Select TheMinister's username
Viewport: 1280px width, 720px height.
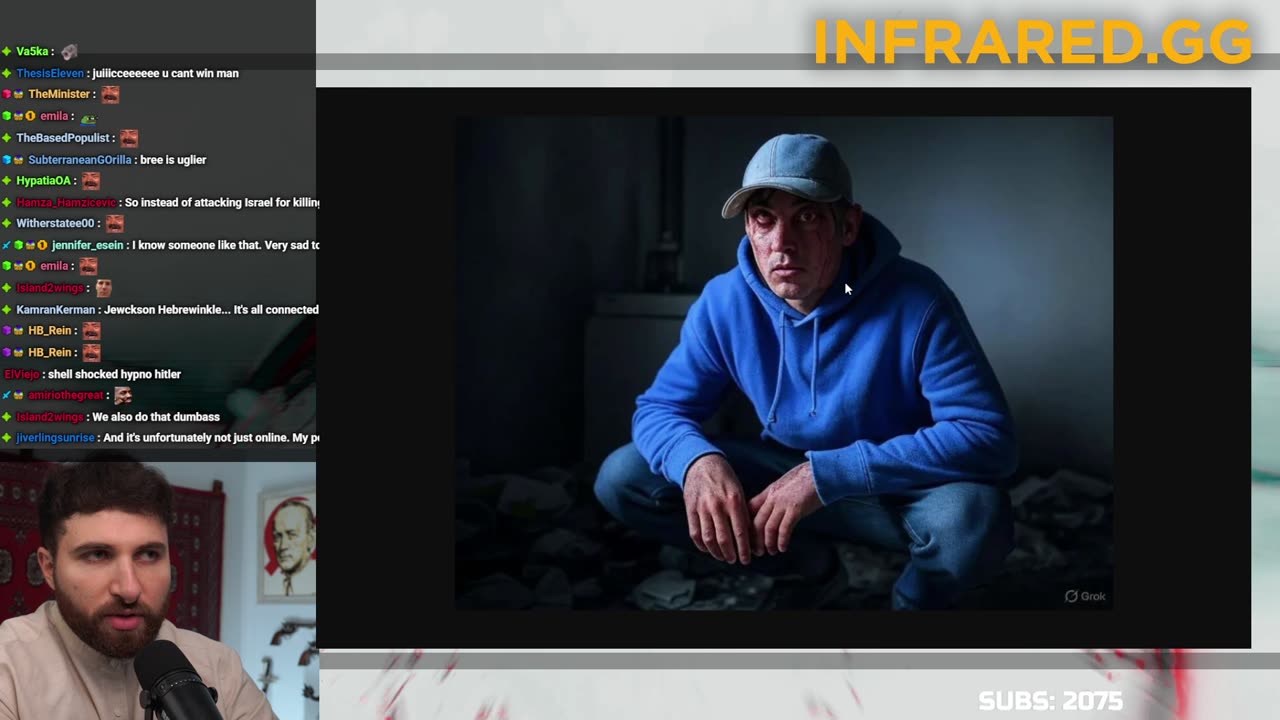pyautogui.click(x=59, y=94)
